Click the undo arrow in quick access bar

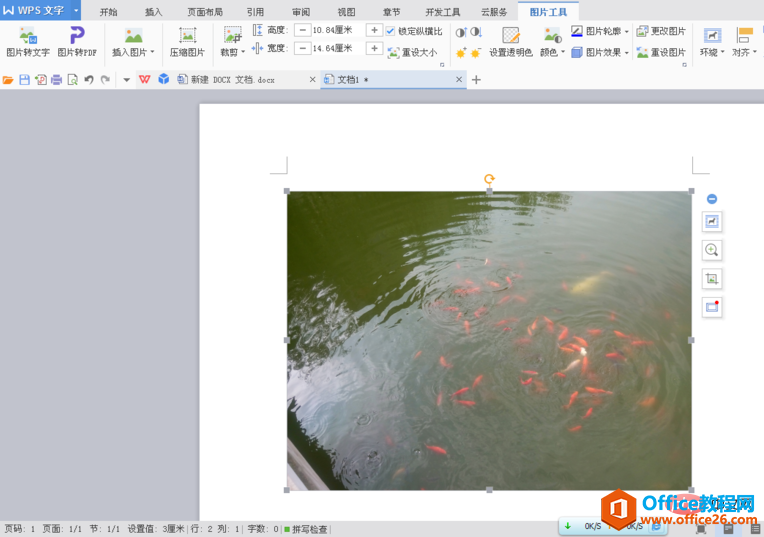coord(89,79)
